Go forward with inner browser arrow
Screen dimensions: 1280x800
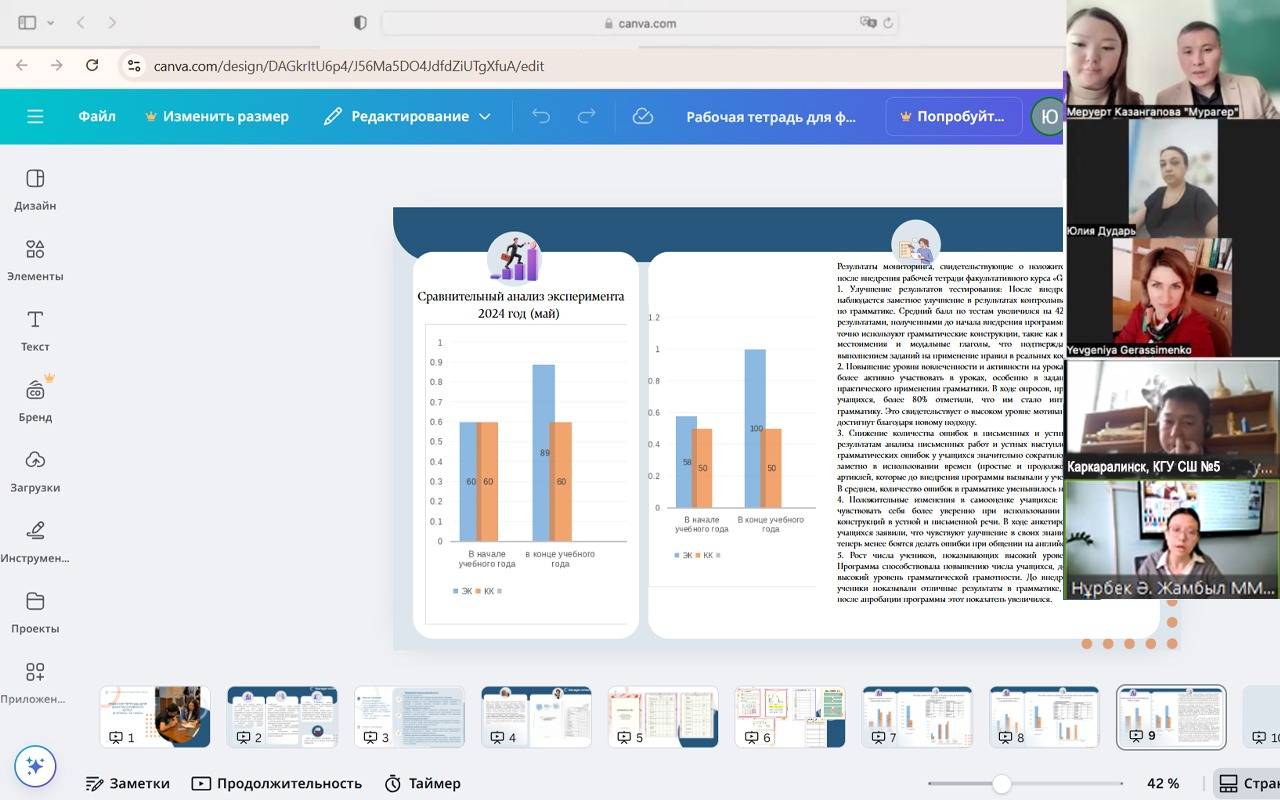coord(57,65)
